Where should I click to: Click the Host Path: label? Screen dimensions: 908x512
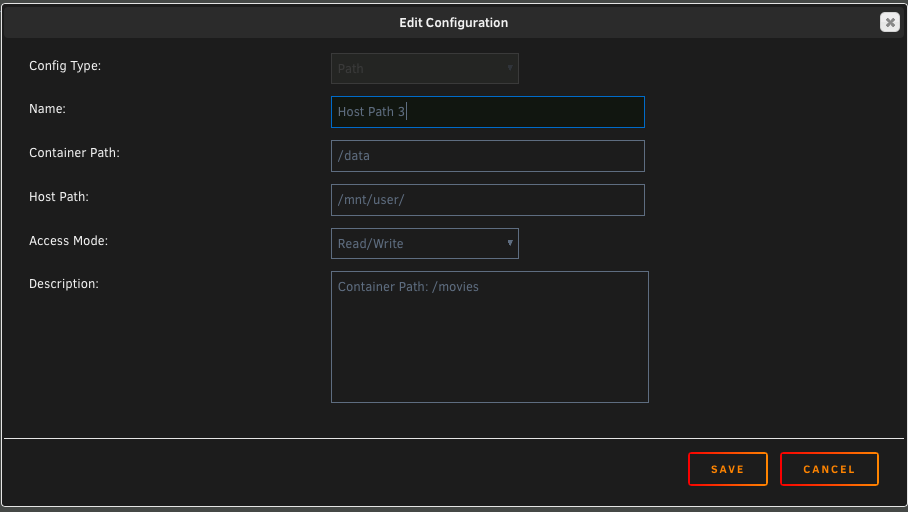point(58,197)
